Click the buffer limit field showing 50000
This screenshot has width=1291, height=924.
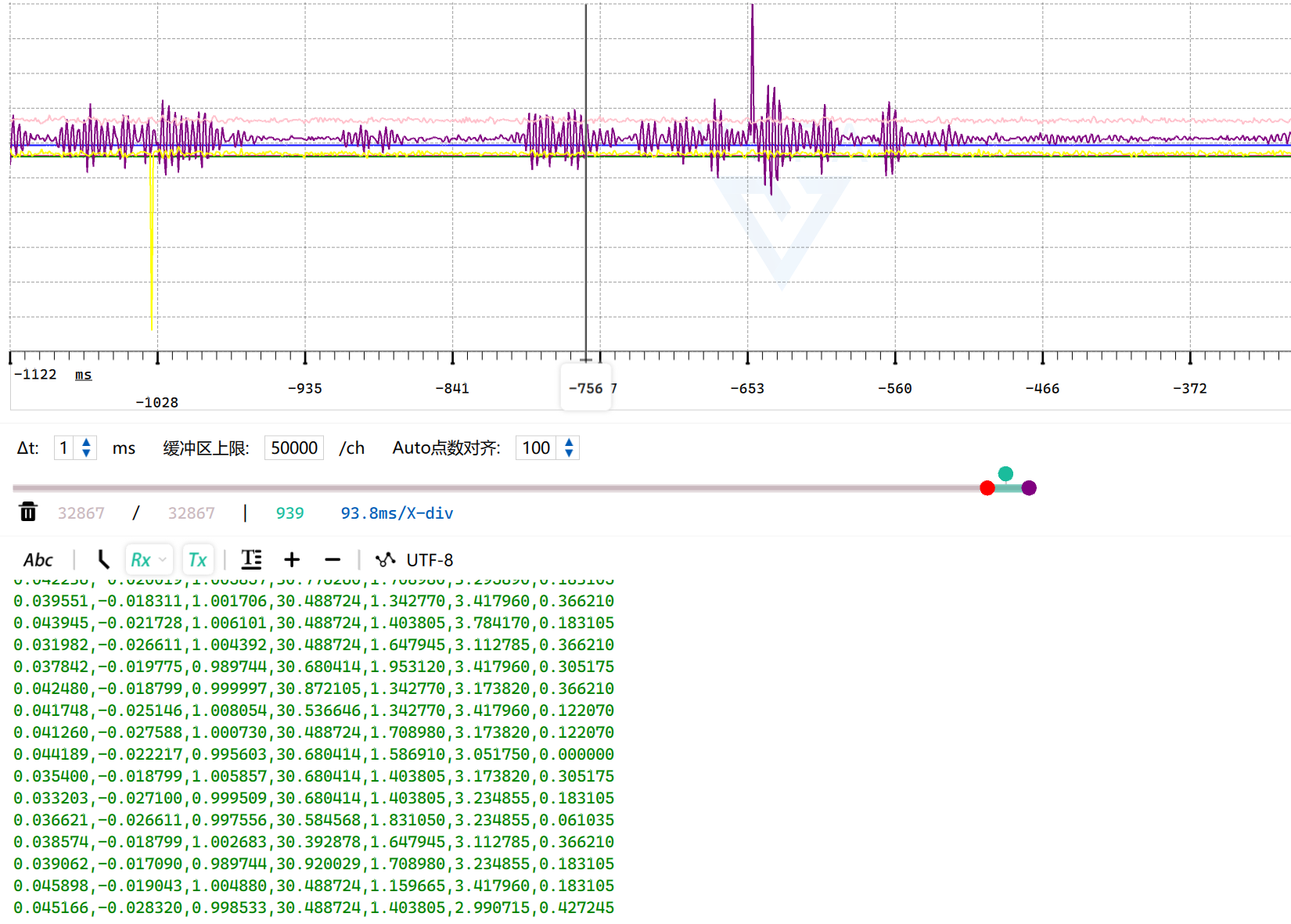click(x=294, y=448)
